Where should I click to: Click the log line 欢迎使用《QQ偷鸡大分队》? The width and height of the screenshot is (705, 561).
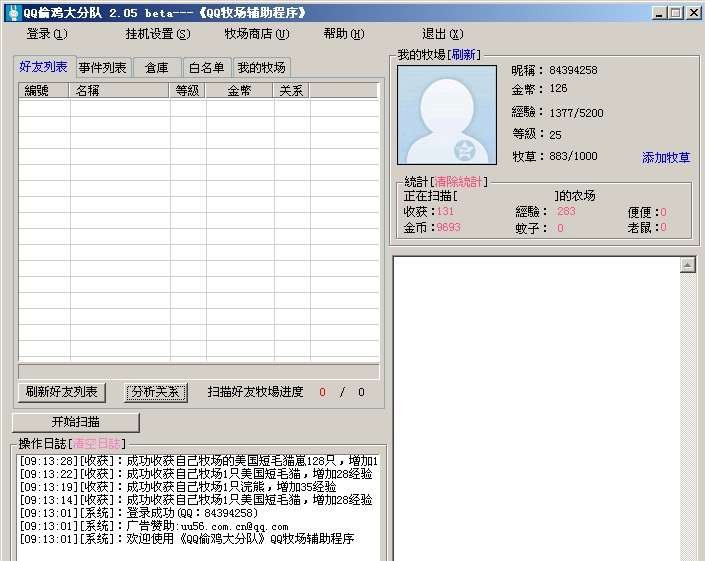187,539
